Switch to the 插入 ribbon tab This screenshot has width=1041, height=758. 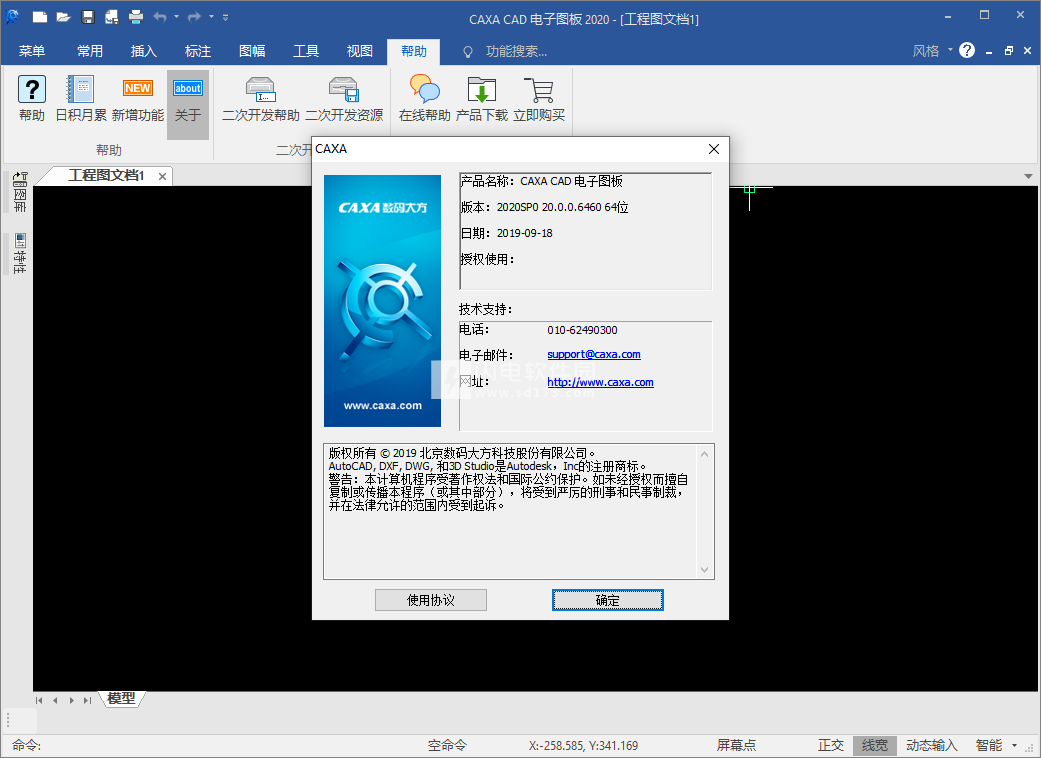click(x=143, y=51)
